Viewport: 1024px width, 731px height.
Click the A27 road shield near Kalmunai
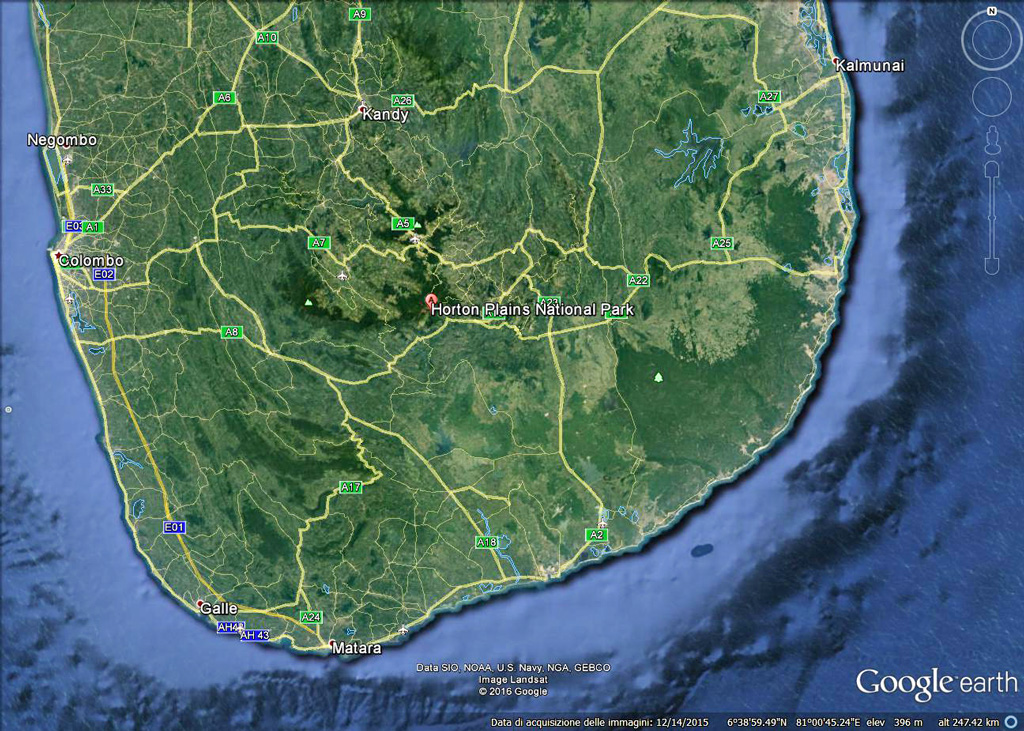tap(768, 96)
